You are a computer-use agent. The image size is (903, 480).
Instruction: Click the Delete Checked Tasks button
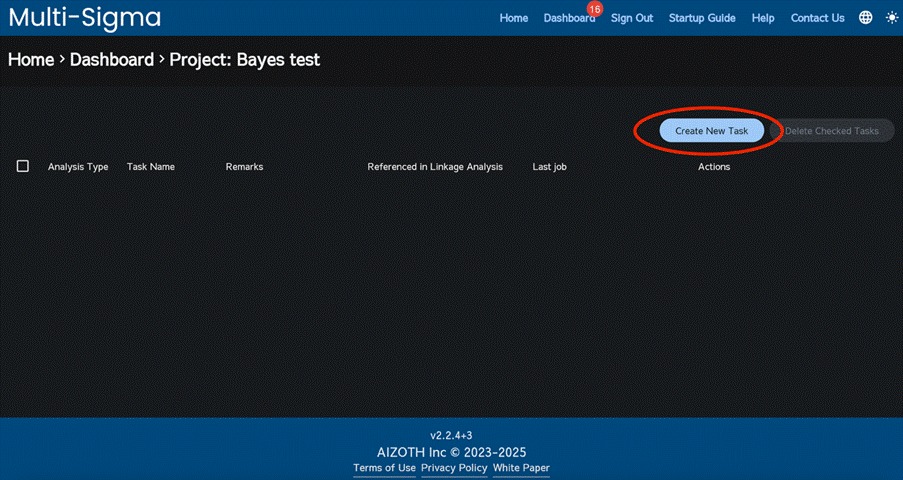831,131
